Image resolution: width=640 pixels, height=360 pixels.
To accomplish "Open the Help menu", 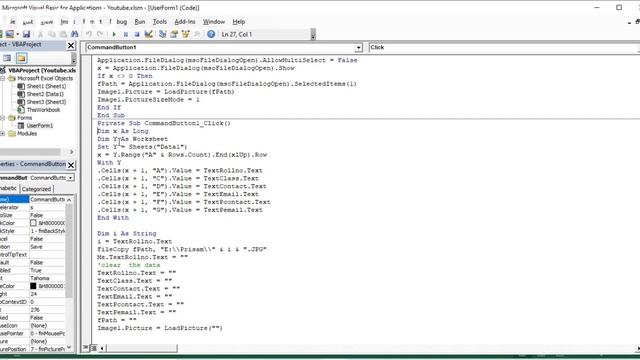I will 239,22.
